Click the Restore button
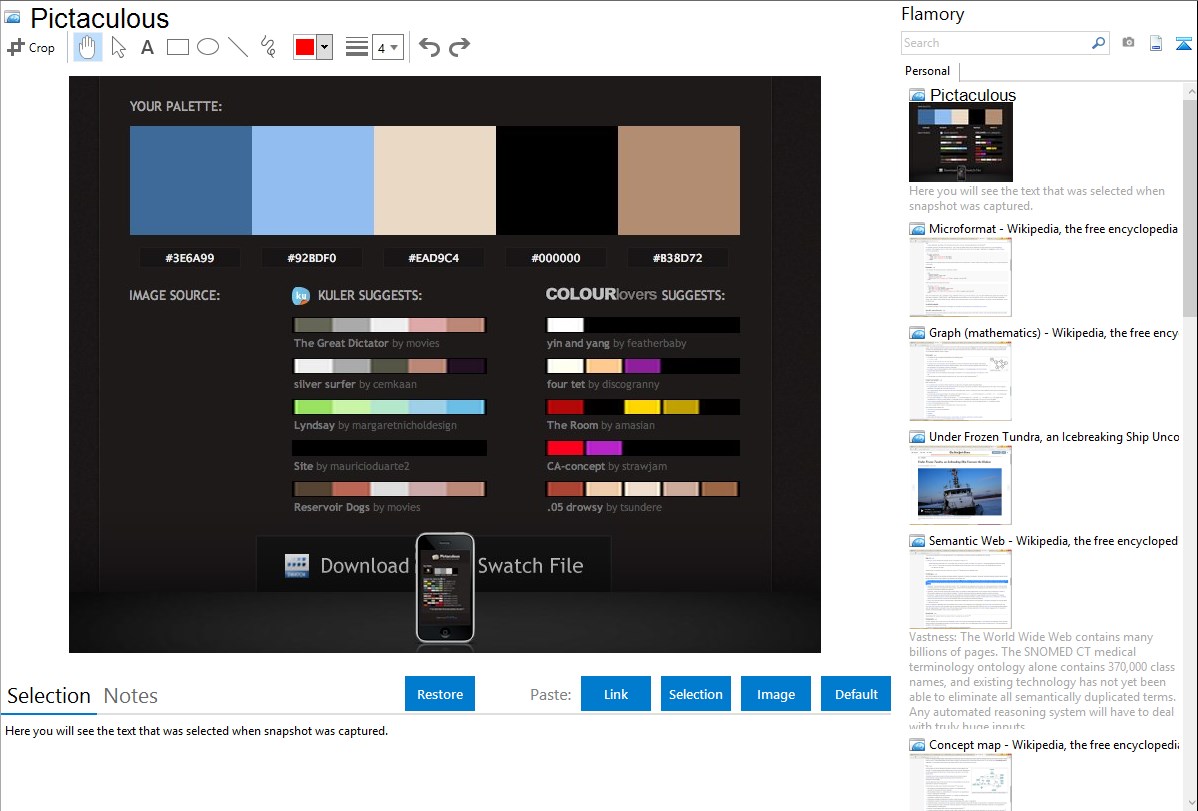Image resolution: width=1198 pixels, height=811 pixels. coord(440,694)
